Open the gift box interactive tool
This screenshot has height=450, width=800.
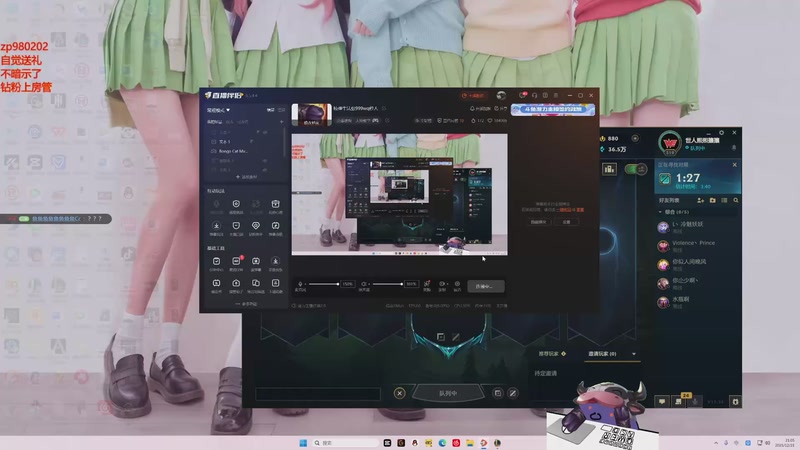tap(276, 205)
